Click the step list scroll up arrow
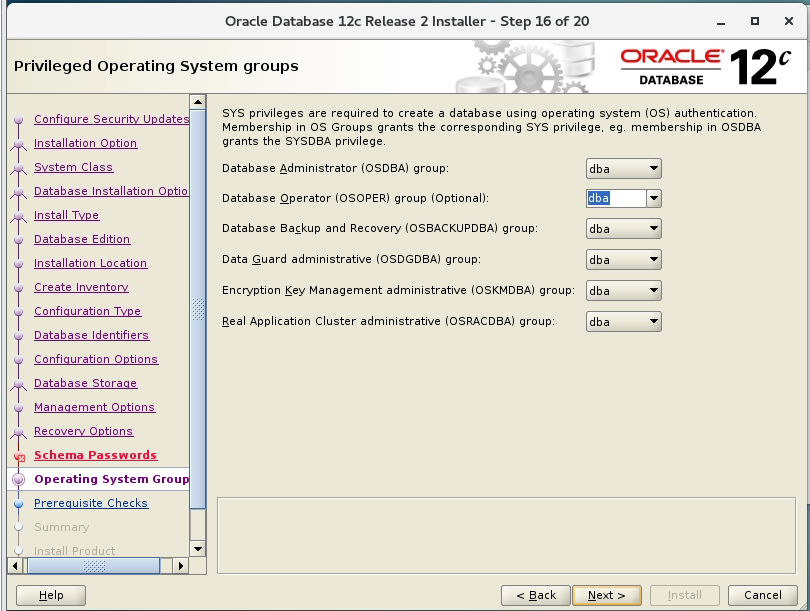The width and height of the screenshot is (810, 611). [197, 102]
